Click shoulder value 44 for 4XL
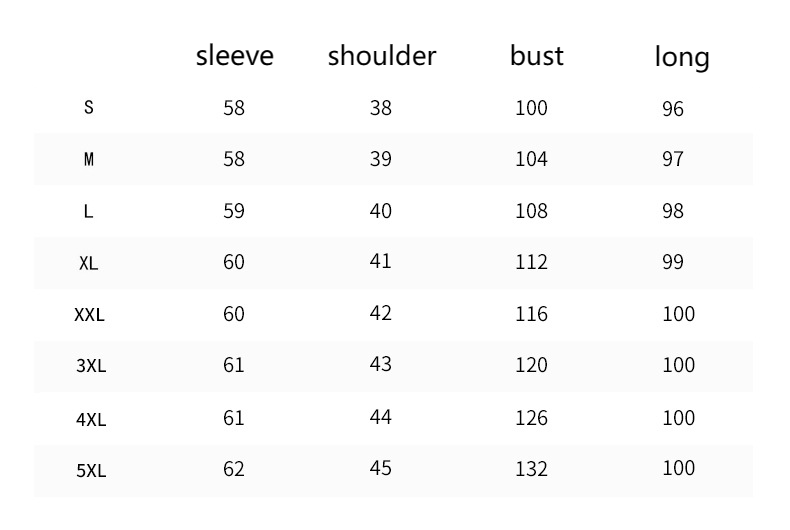 [380, 416]
